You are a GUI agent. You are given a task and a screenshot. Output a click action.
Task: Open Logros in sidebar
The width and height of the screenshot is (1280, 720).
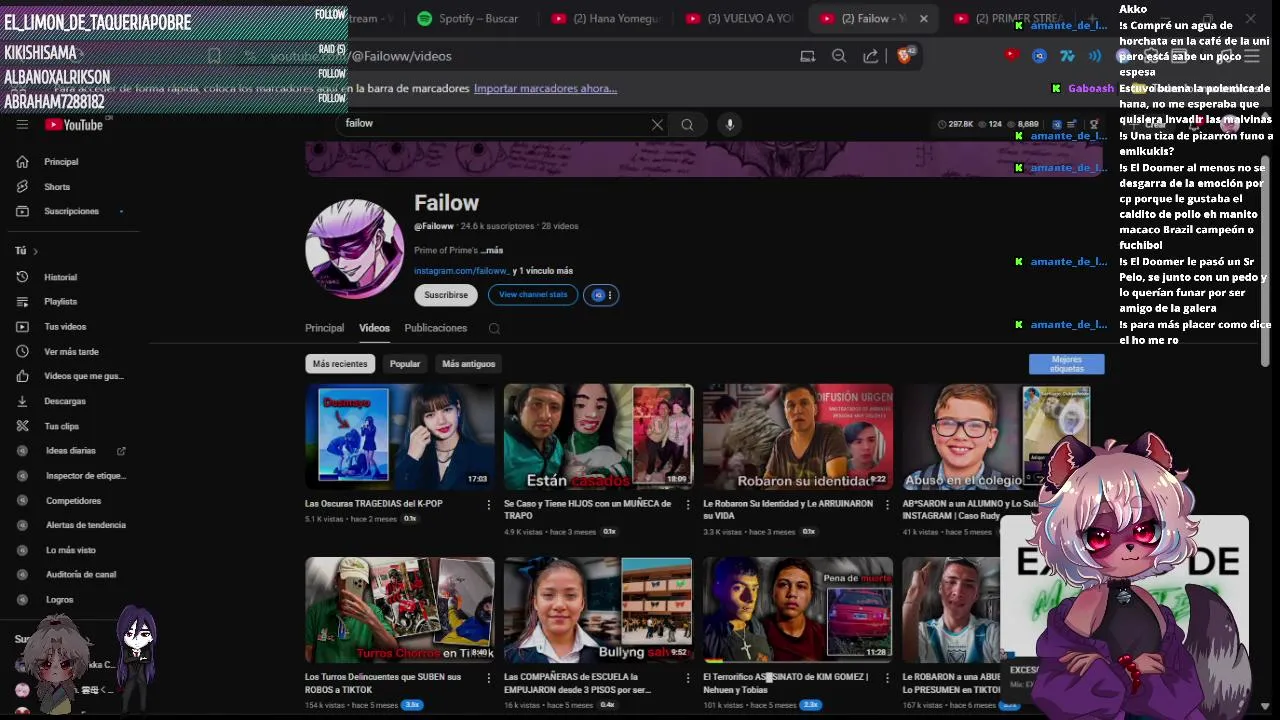coord(59,600)
